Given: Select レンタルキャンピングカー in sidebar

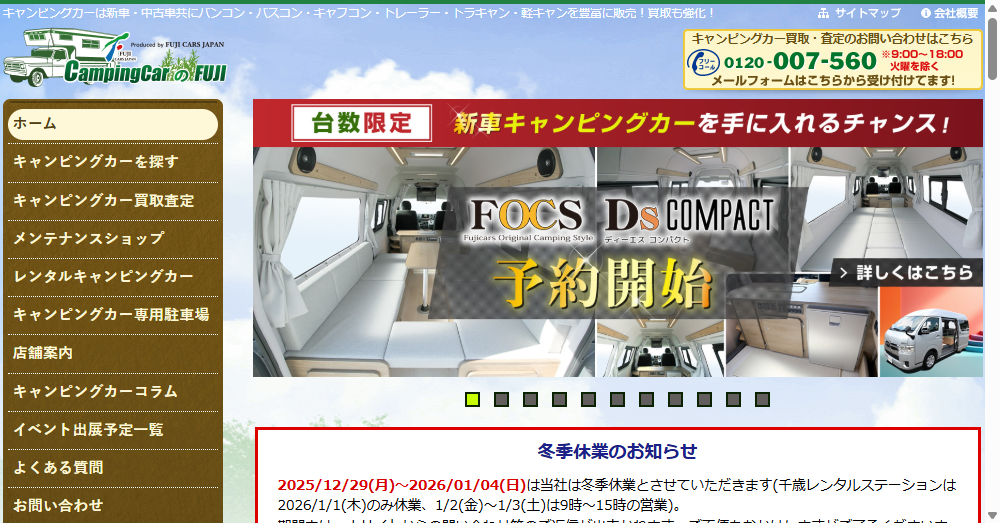Looking at the screenshot, I should pos(112,276).
